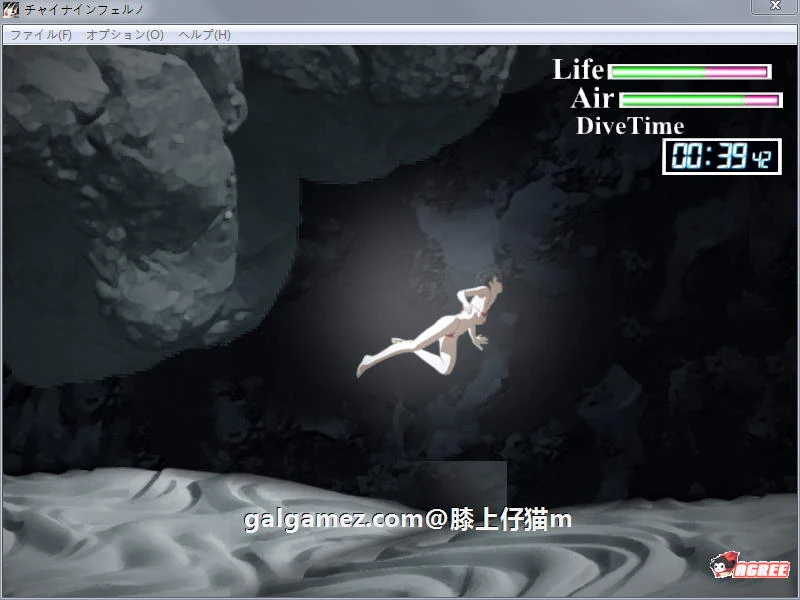Open the ヘルプ(H) menu
Screen dimensions: 800x600
[205, 35]
